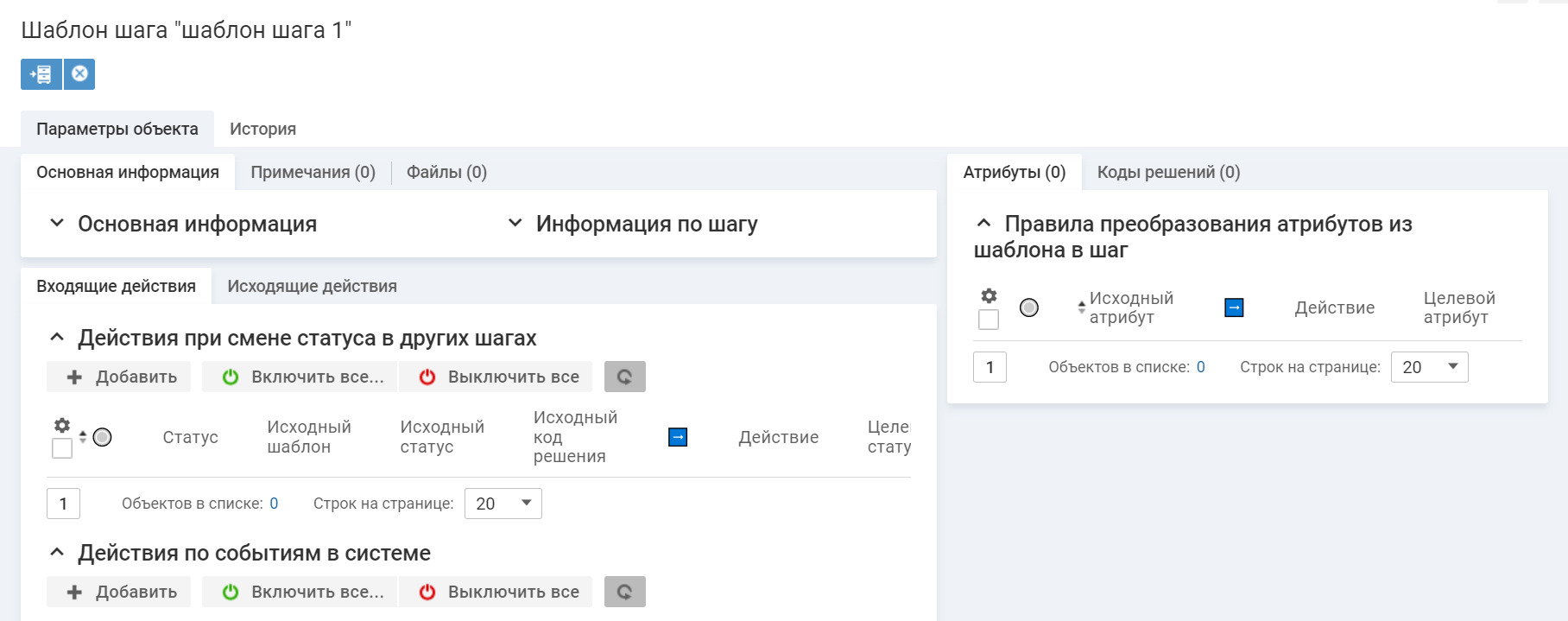Click blue arrow column icon in status actions table
This screenshot has width=1568, height=621.
click(x=678, y=437)
